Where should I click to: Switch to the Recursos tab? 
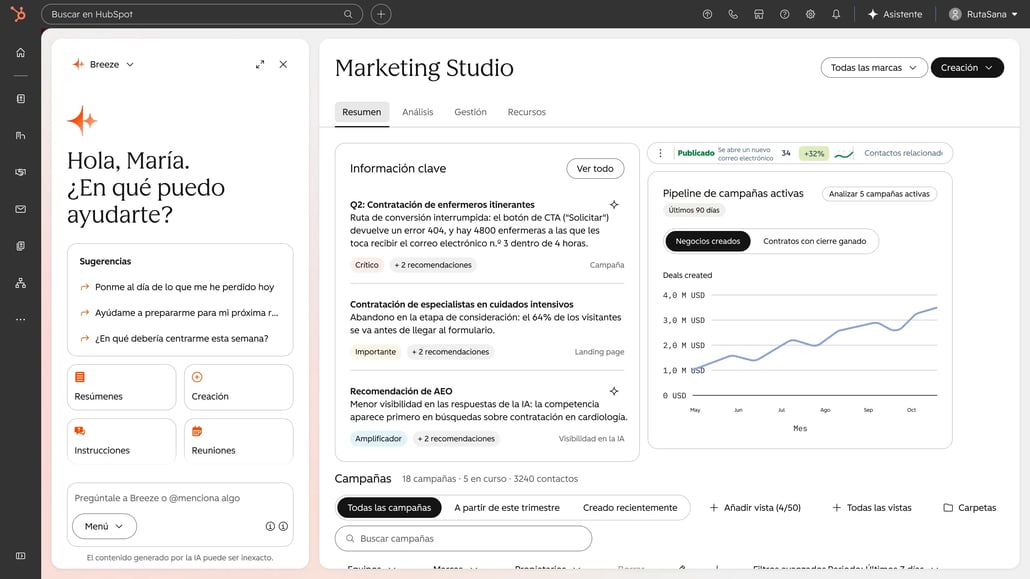(526, 112)
